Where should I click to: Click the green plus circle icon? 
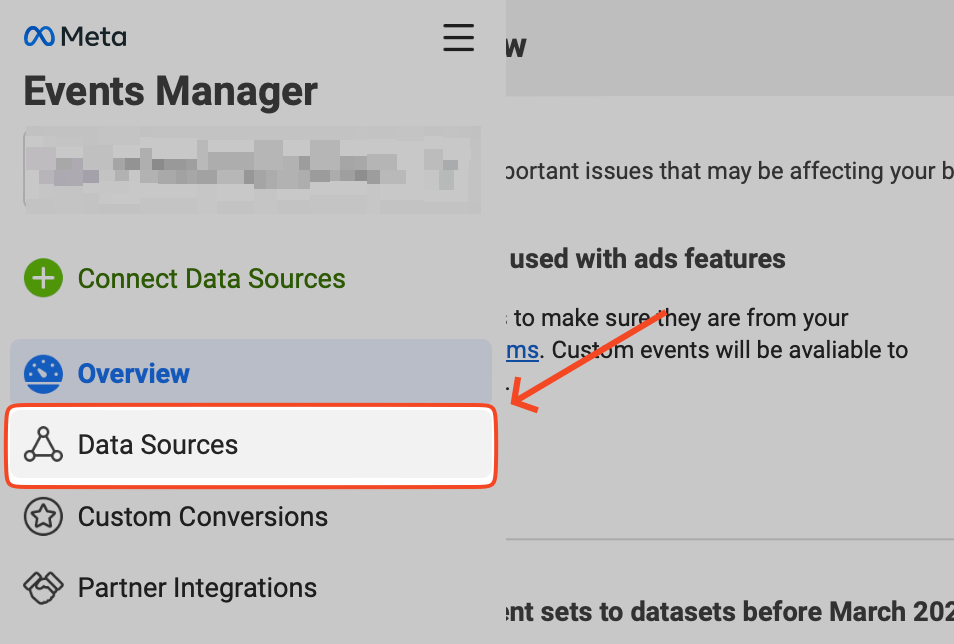pyautogui.click(x=43, y=278)
